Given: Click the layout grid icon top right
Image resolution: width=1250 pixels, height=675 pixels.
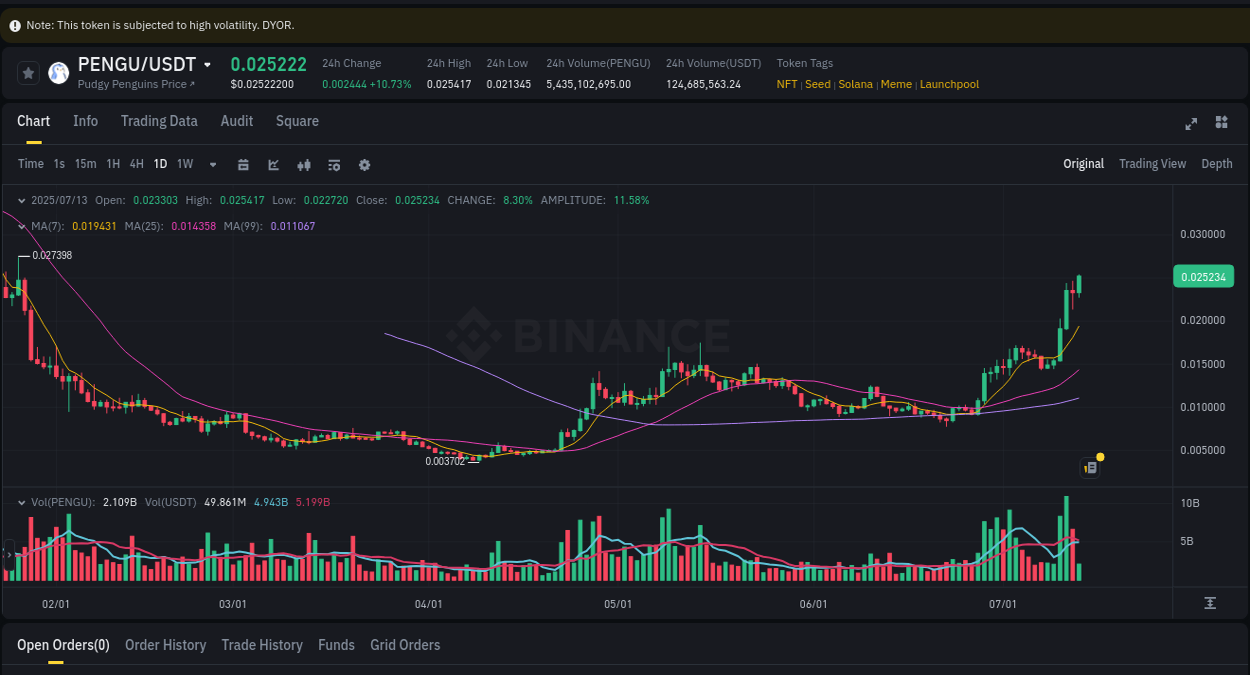Looking at the screenshot, I should pos(1221,122).
